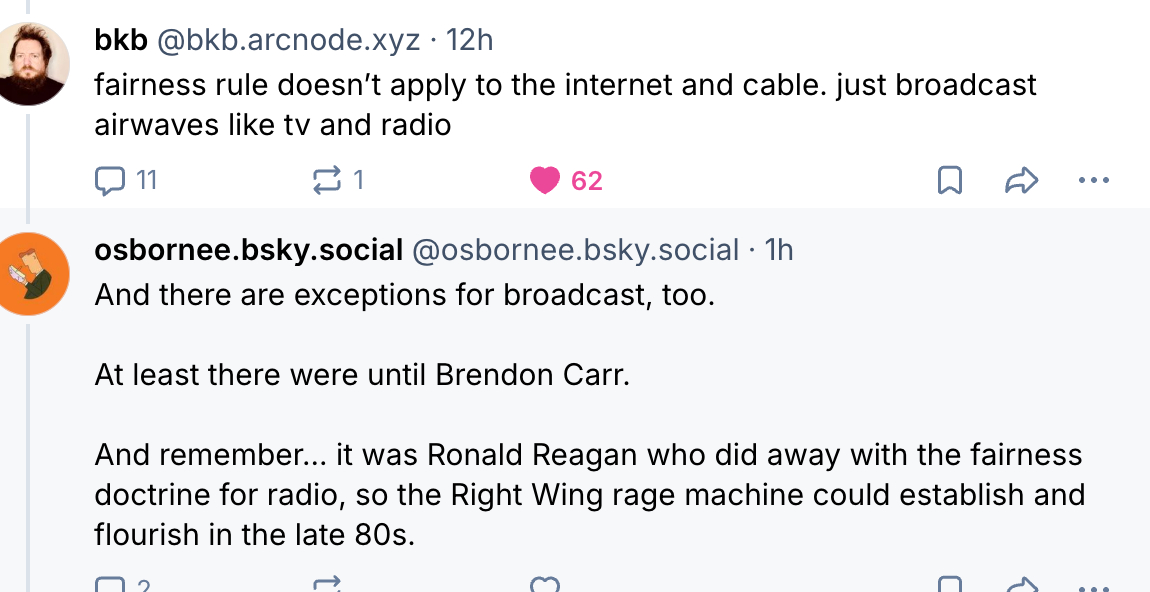The width and height of the screenshot is (1150, 592).
Task: Click the bkb display name
Action: coord(120,40)
